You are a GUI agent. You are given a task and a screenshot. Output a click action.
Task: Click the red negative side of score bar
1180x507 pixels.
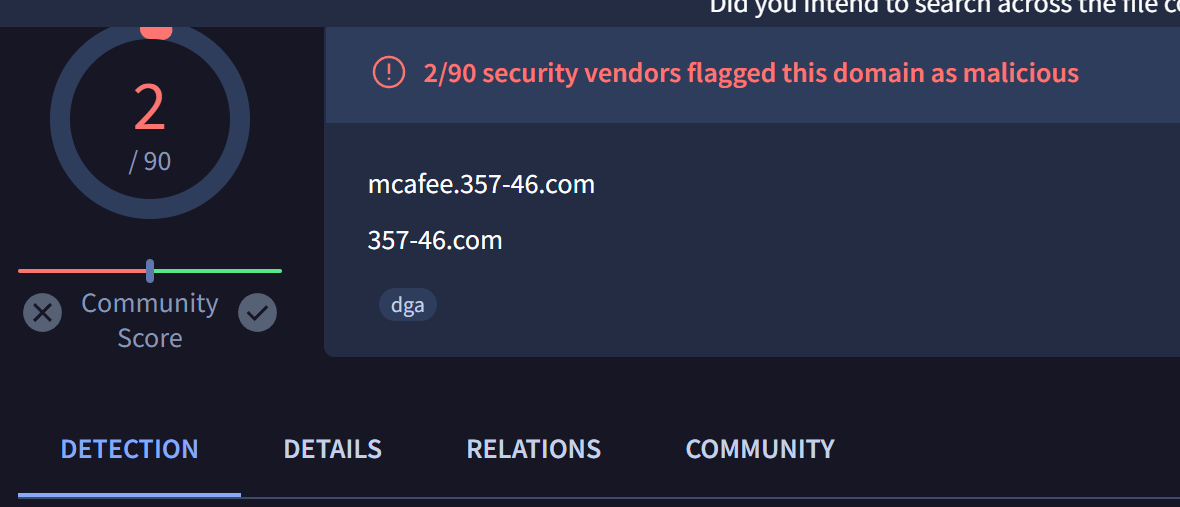[82, 271]
